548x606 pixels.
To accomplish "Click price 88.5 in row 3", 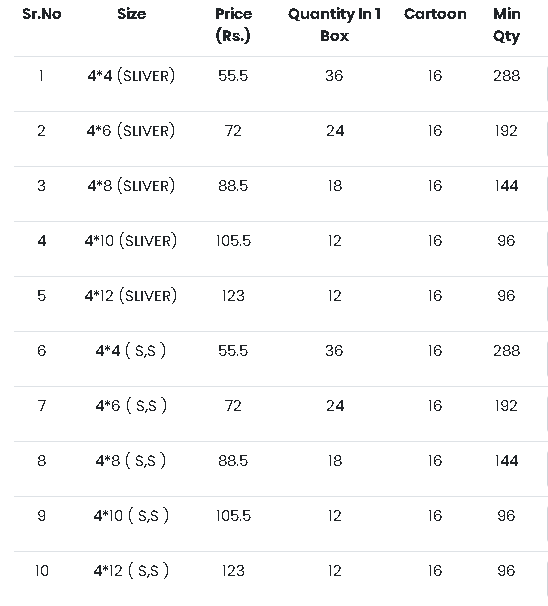I will (x=233, y=186).
